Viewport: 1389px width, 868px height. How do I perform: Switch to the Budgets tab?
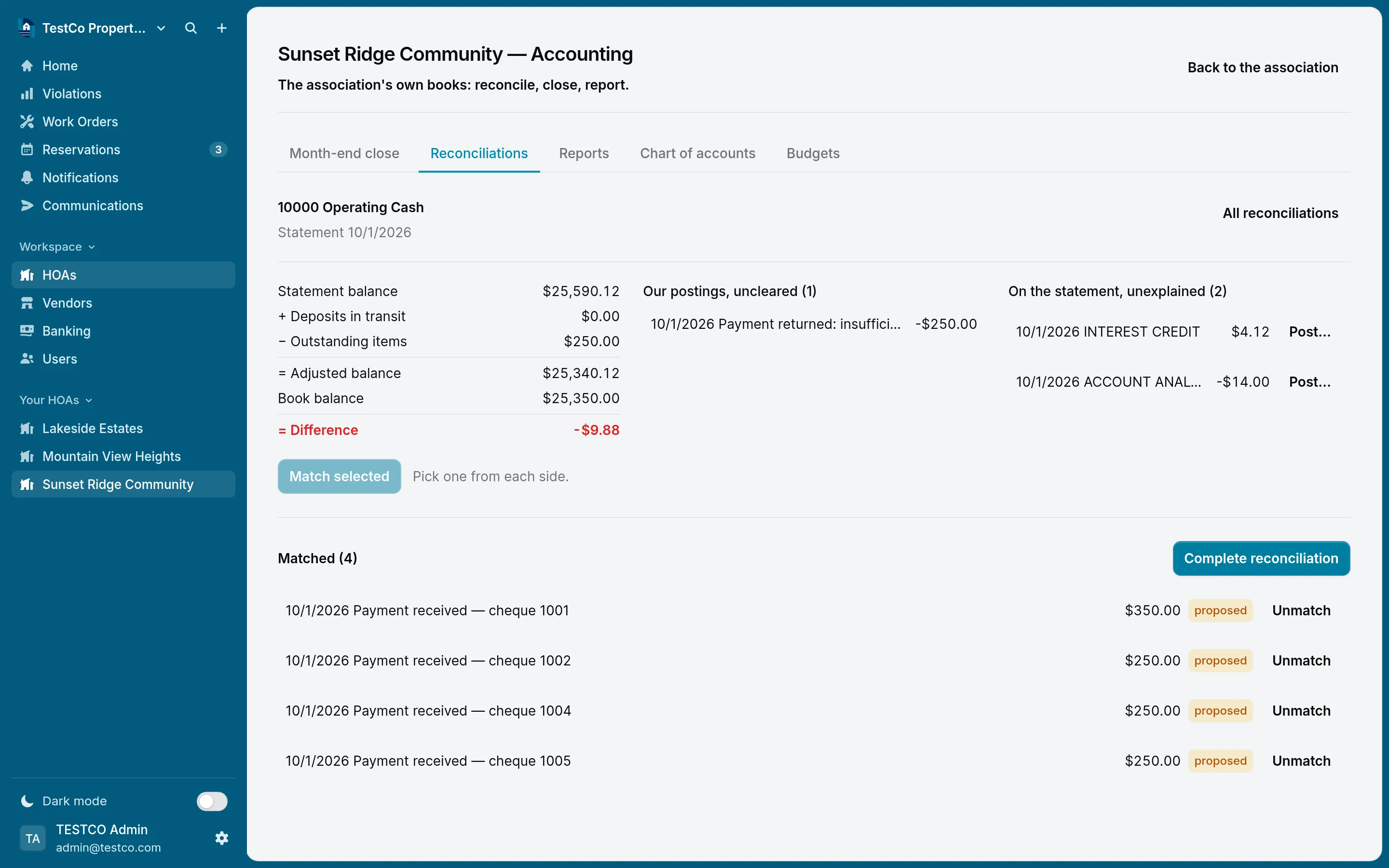click(813, 153)
